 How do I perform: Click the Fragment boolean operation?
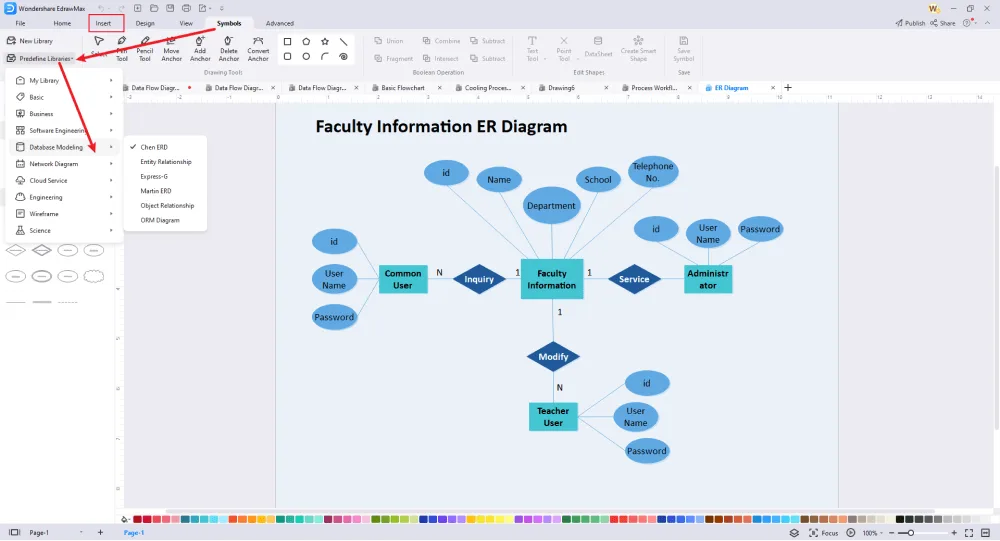point(393,59)
